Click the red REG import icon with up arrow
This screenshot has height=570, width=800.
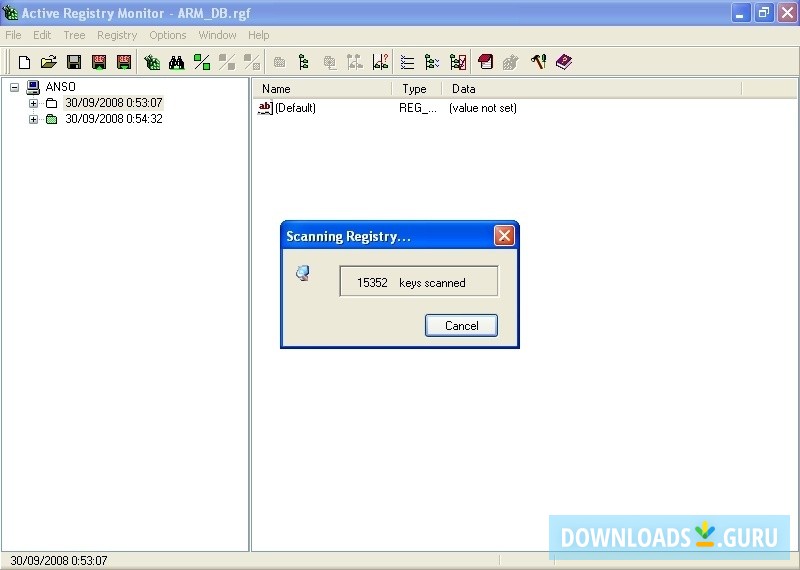(99, 62)
